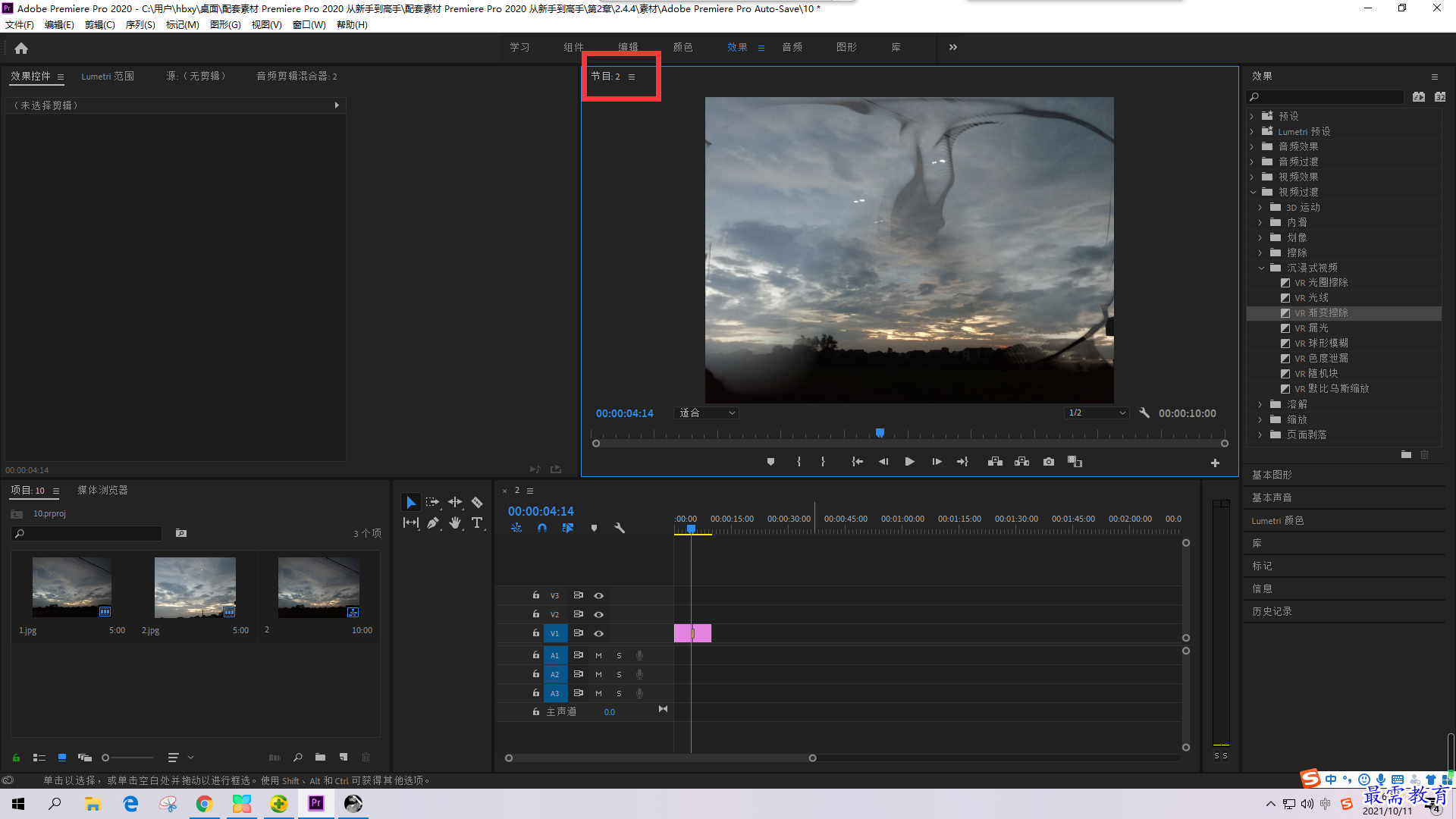The image size is (1456, 819).
Task: Select VR 渐变擦除 transition
Action: [x=1344, y=313]
